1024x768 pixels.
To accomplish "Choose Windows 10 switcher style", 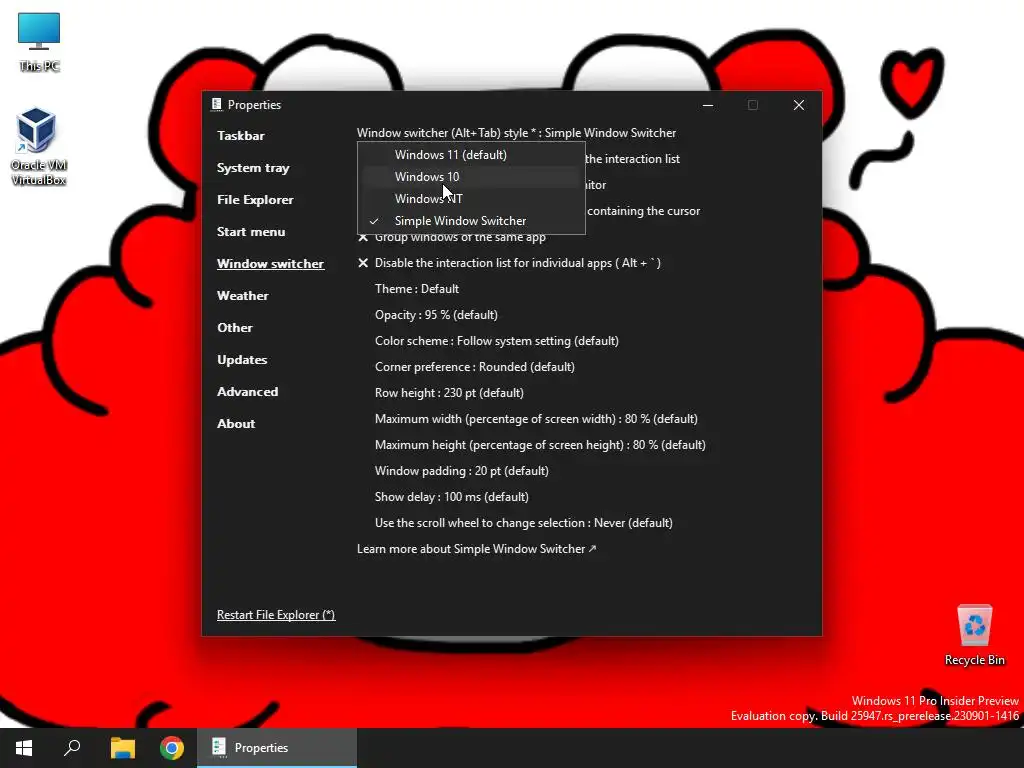I will (x=471, y=176).
